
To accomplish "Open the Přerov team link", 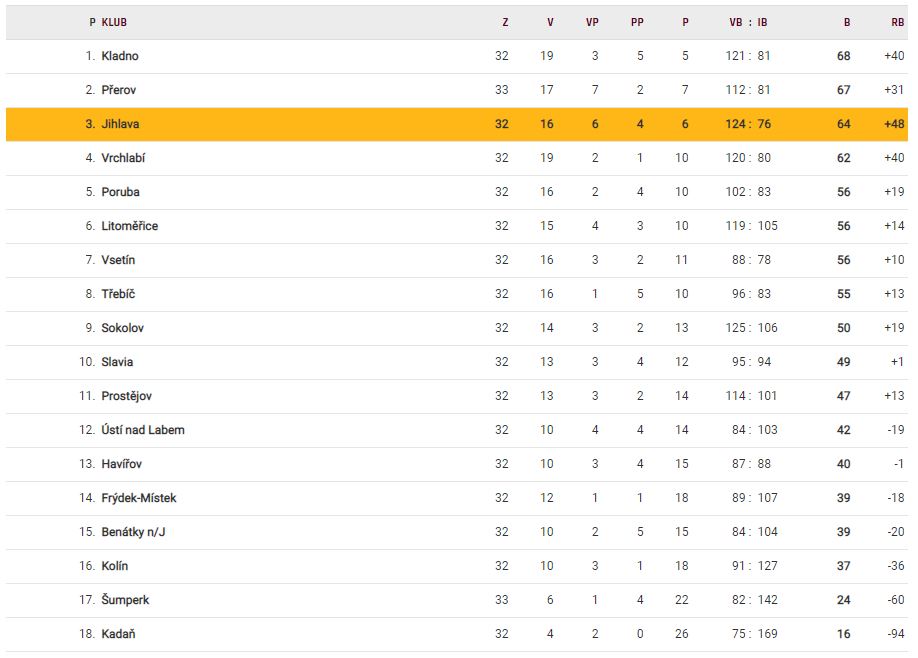I will (119, 90).
